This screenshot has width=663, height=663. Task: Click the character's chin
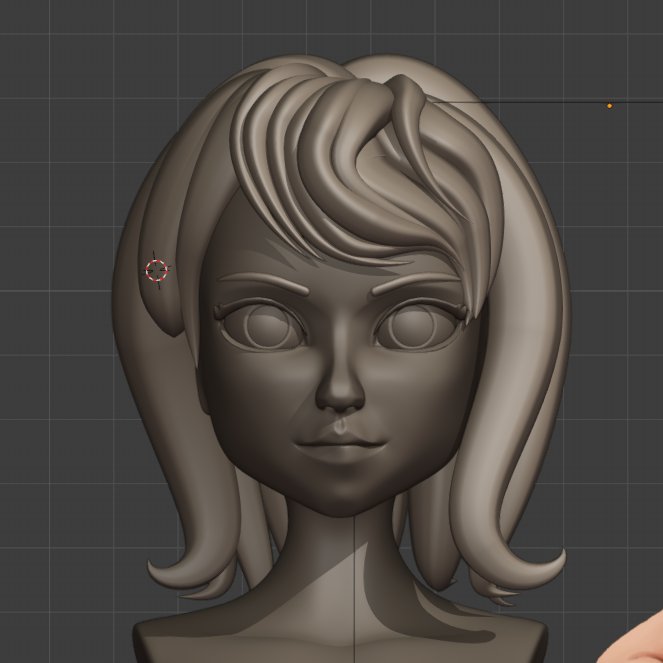click(x=342, y=501)
